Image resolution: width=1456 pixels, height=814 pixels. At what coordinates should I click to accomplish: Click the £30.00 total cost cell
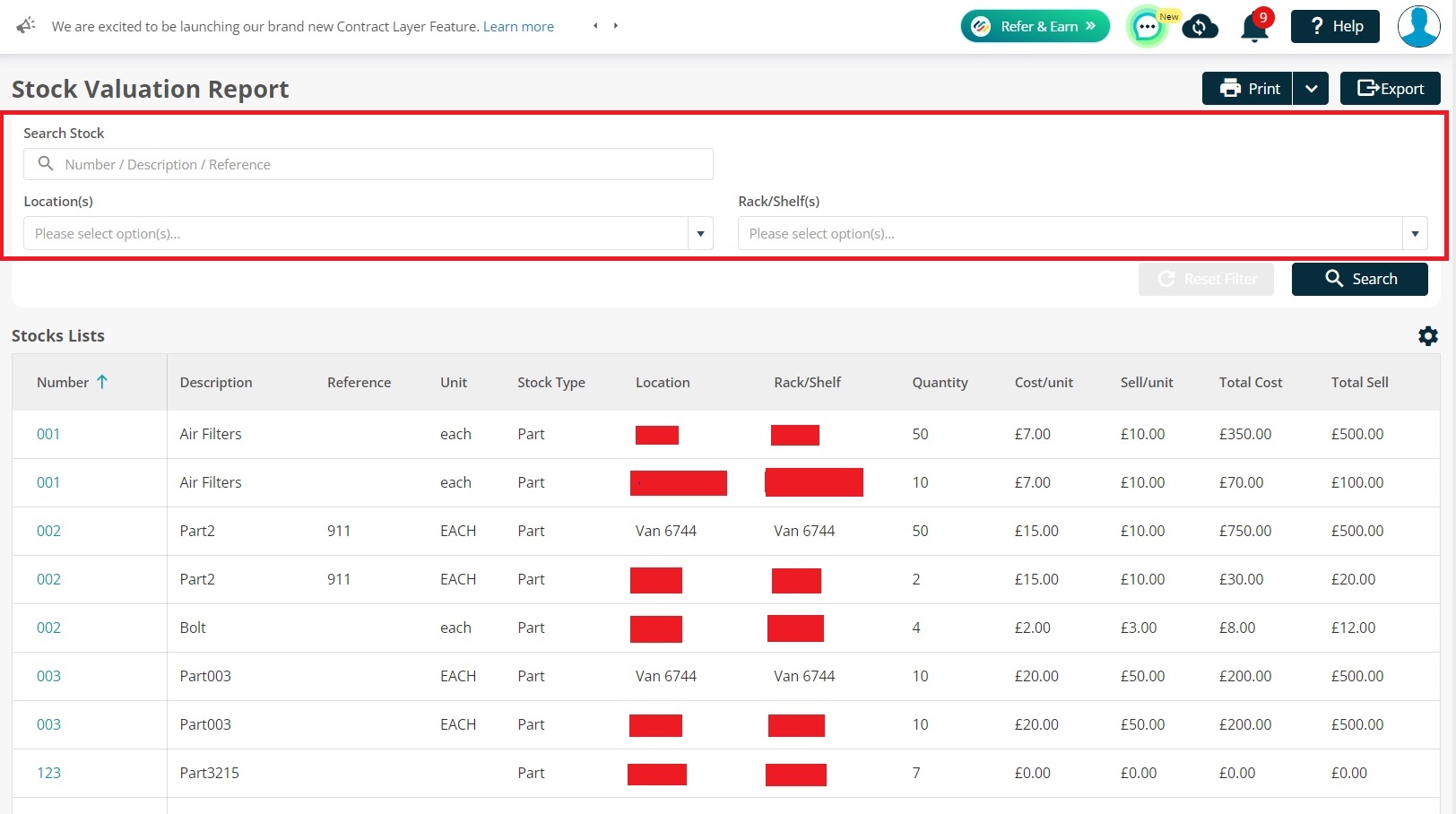pos(1241,579)
